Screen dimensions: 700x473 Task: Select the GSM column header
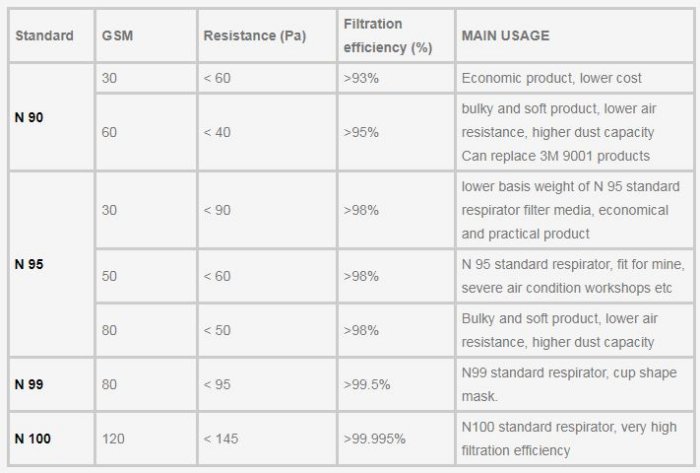click(115, 36)
